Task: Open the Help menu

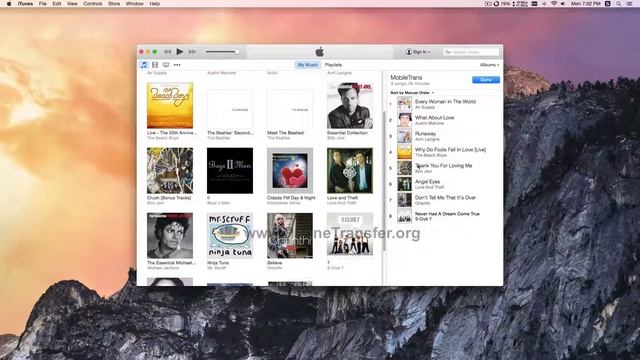Action: tap(155, 4)
